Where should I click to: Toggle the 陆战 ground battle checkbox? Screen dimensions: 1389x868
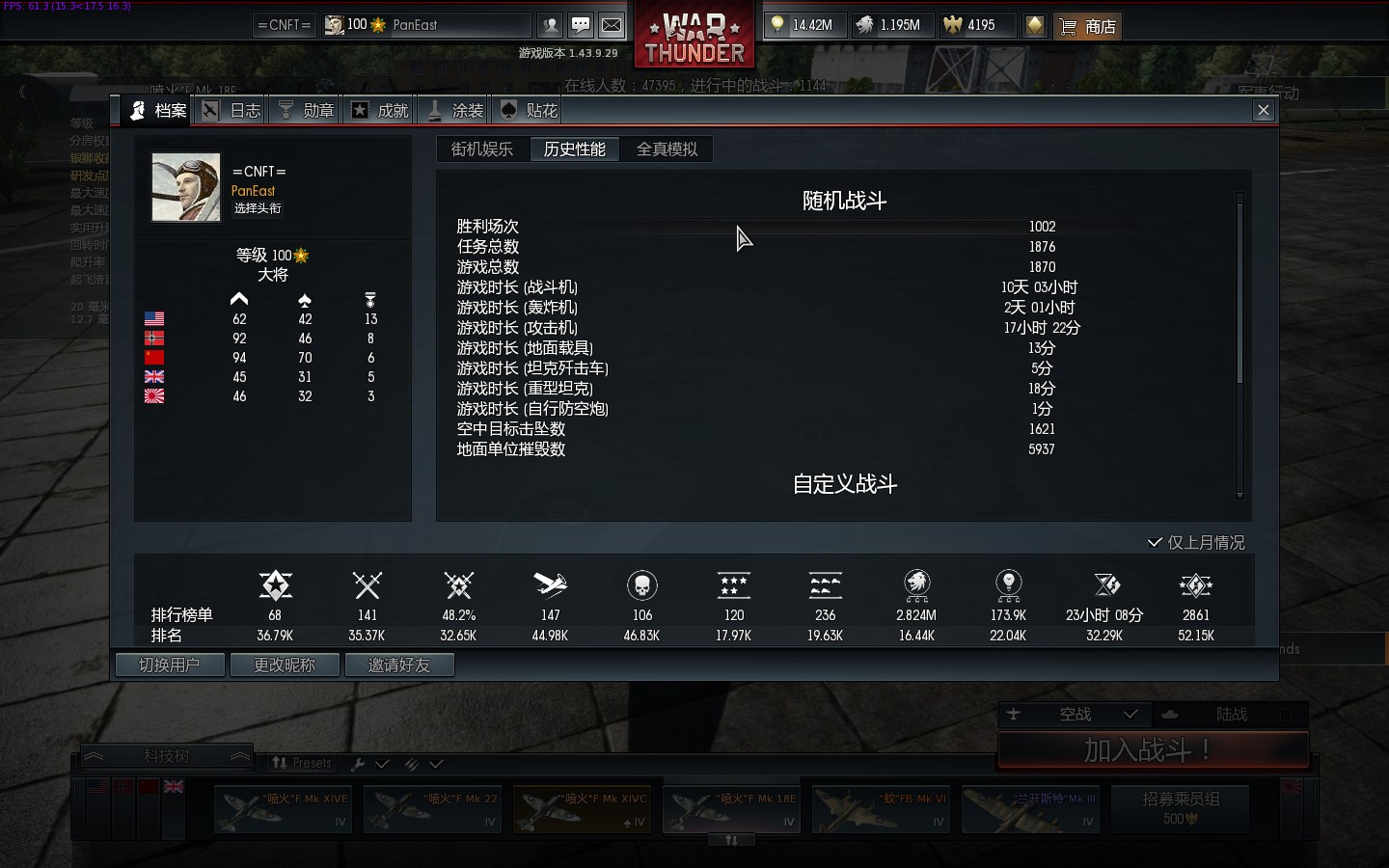coord(1285,715)
